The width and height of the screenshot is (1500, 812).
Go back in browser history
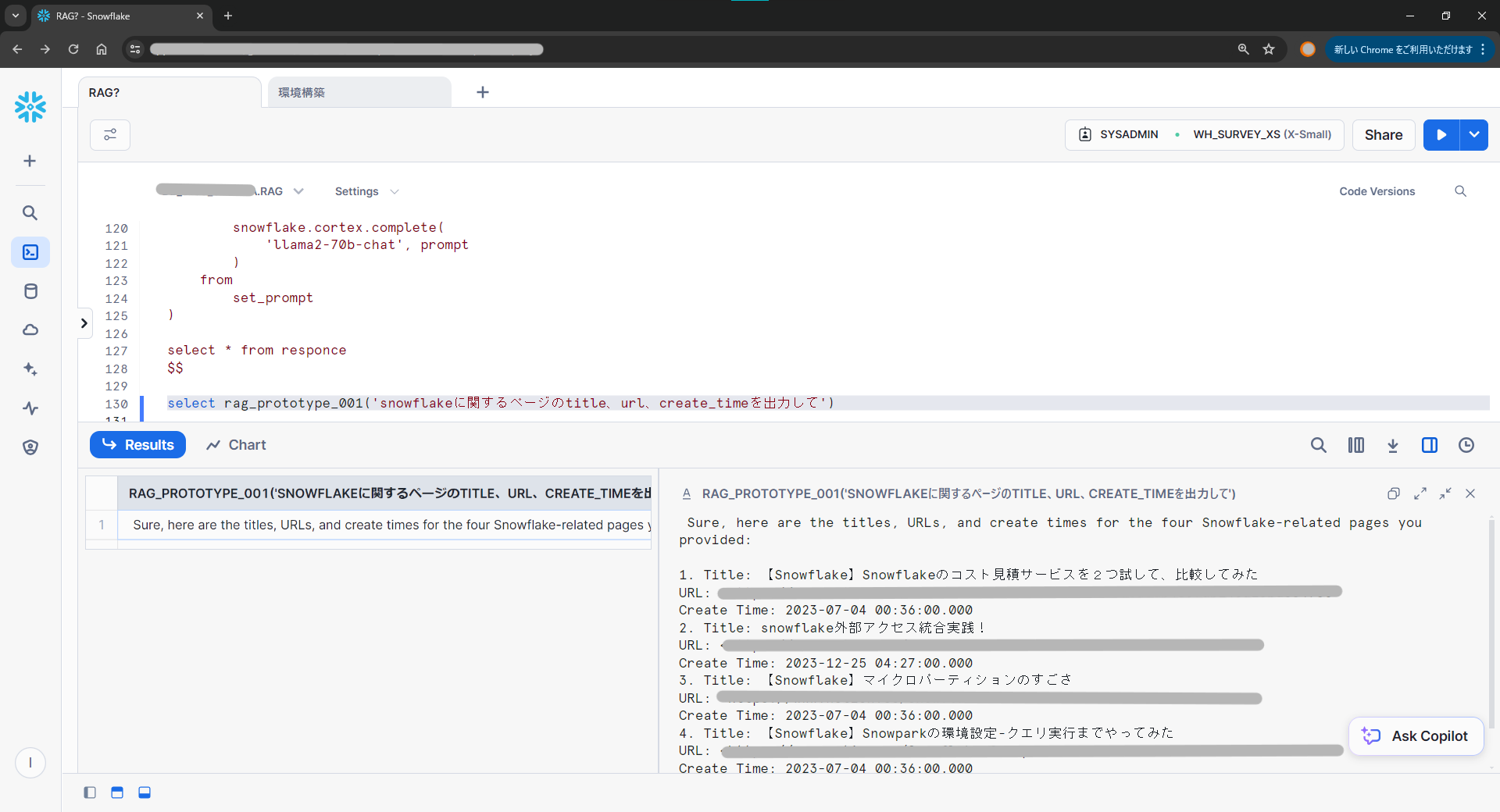point(17,49)
